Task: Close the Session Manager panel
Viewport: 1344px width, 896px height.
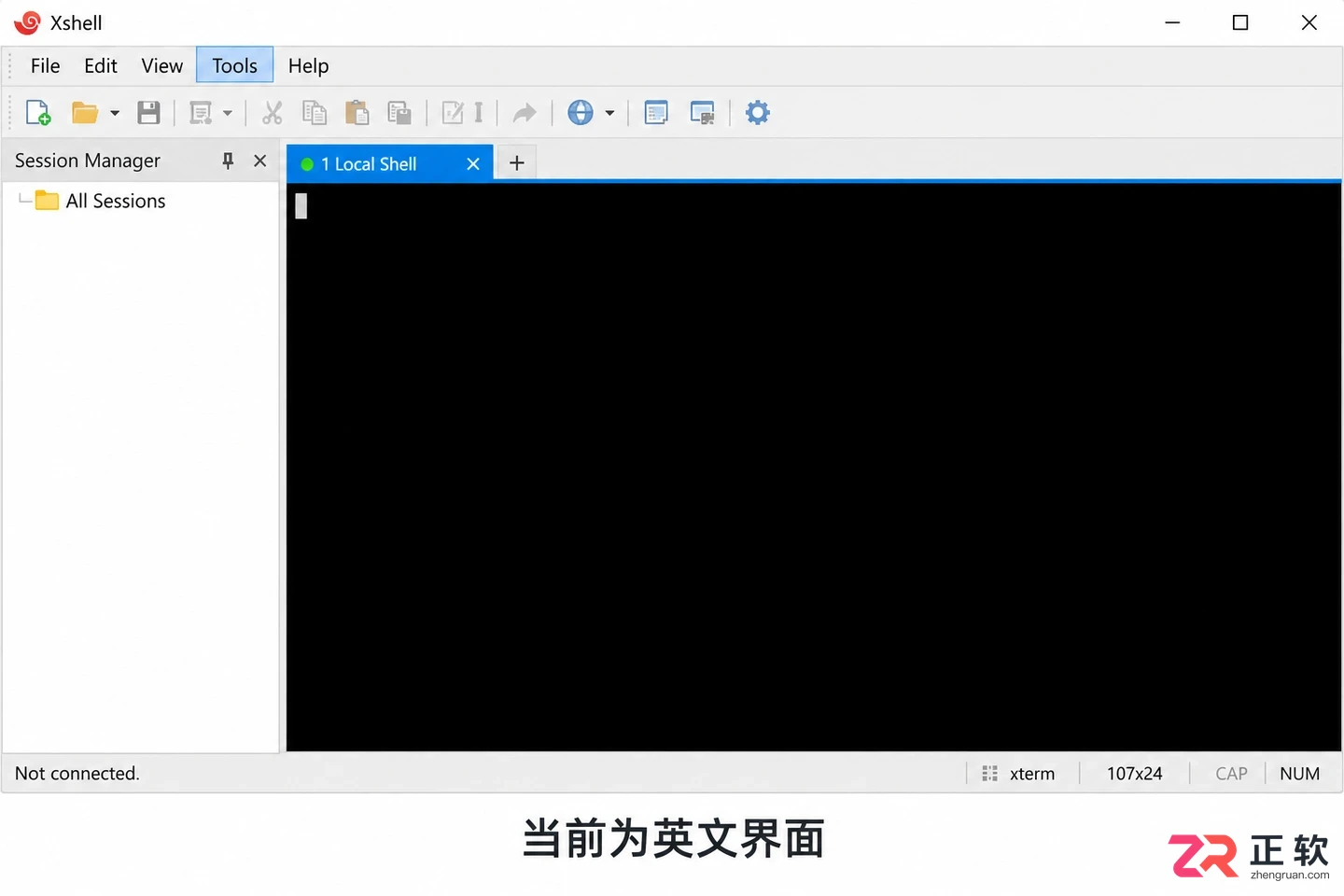Action: 260,161
